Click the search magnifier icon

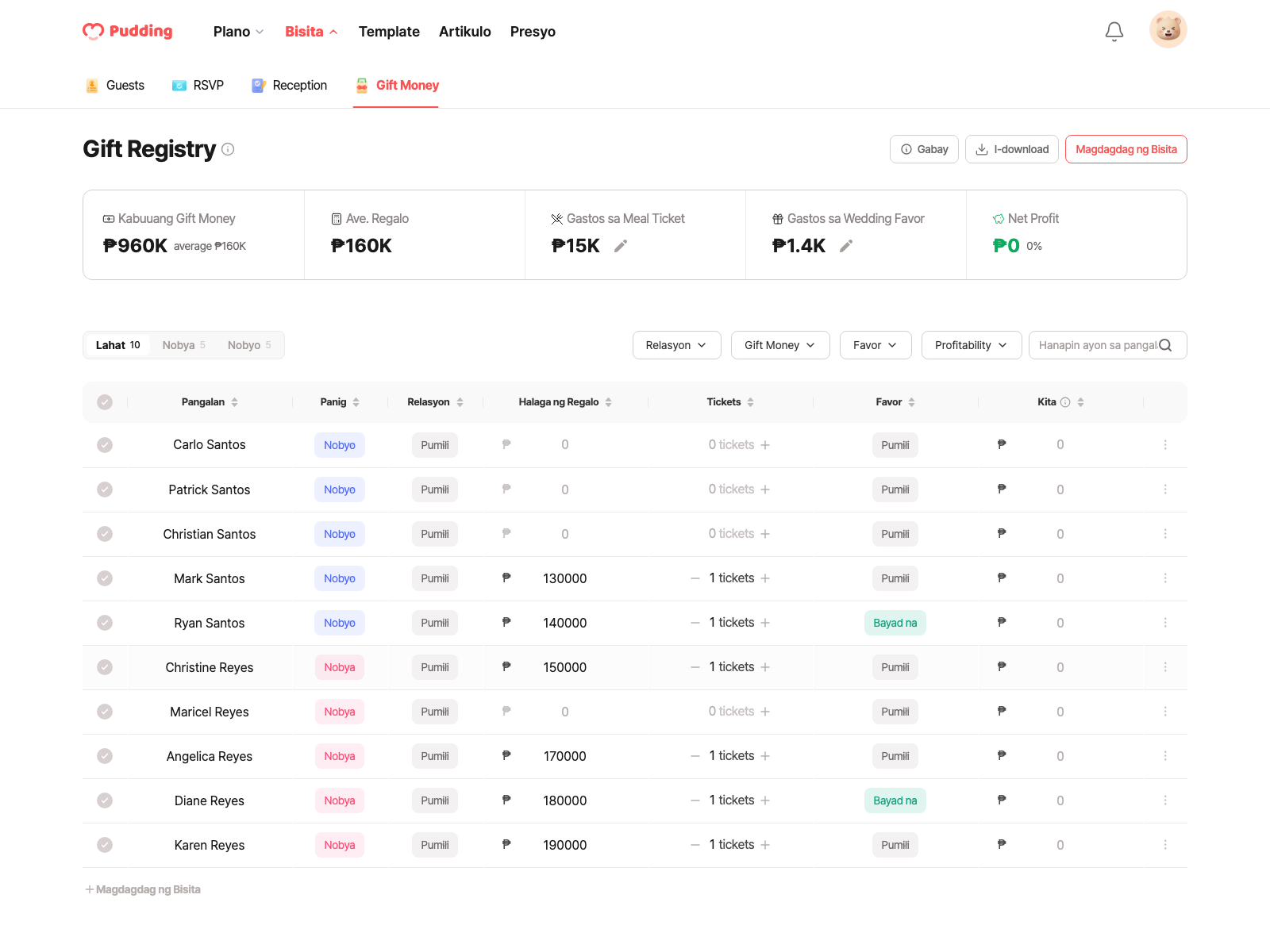(x=1165, y=345)
